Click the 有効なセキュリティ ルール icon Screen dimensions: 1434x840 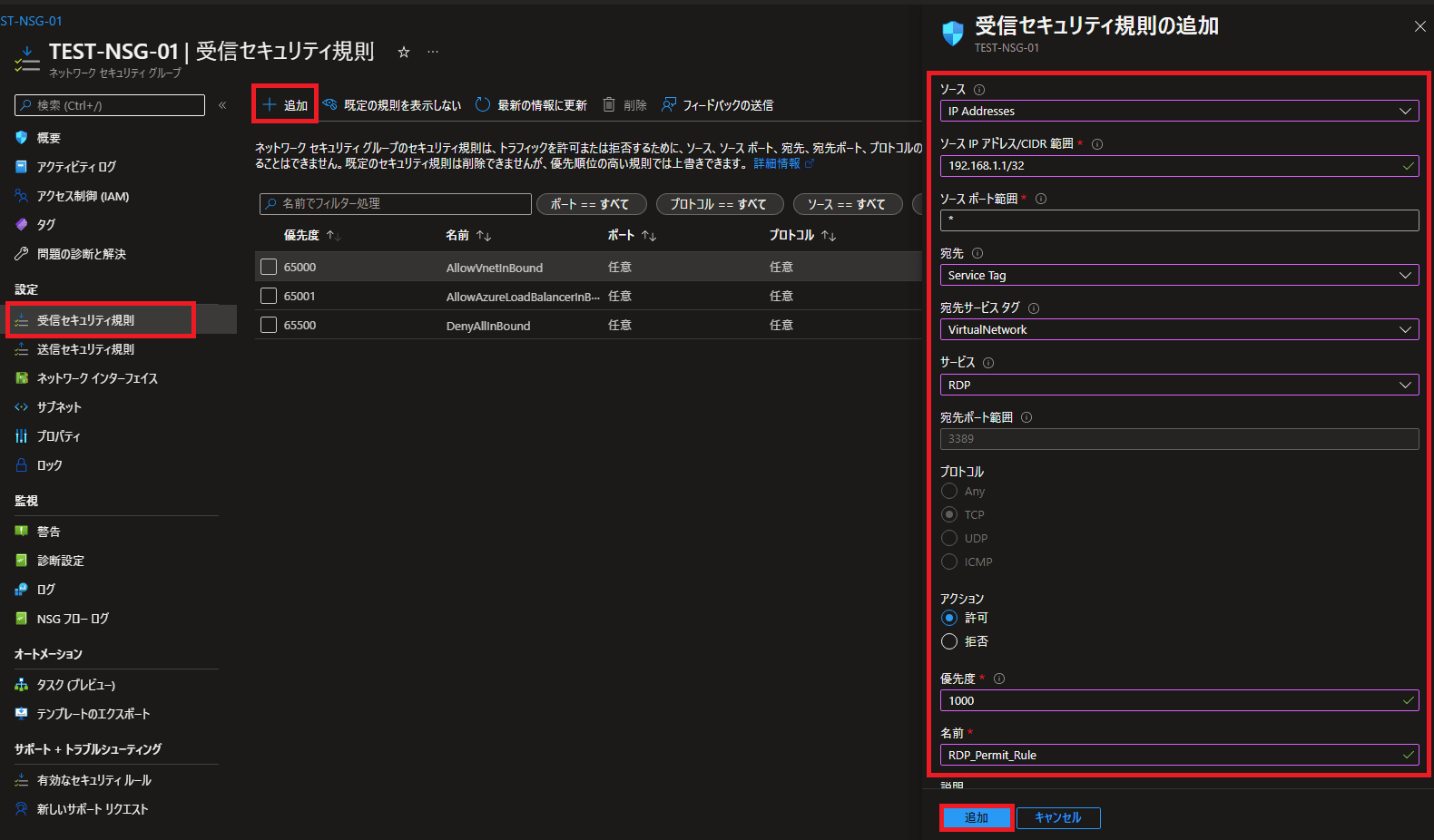pos(22,780)
